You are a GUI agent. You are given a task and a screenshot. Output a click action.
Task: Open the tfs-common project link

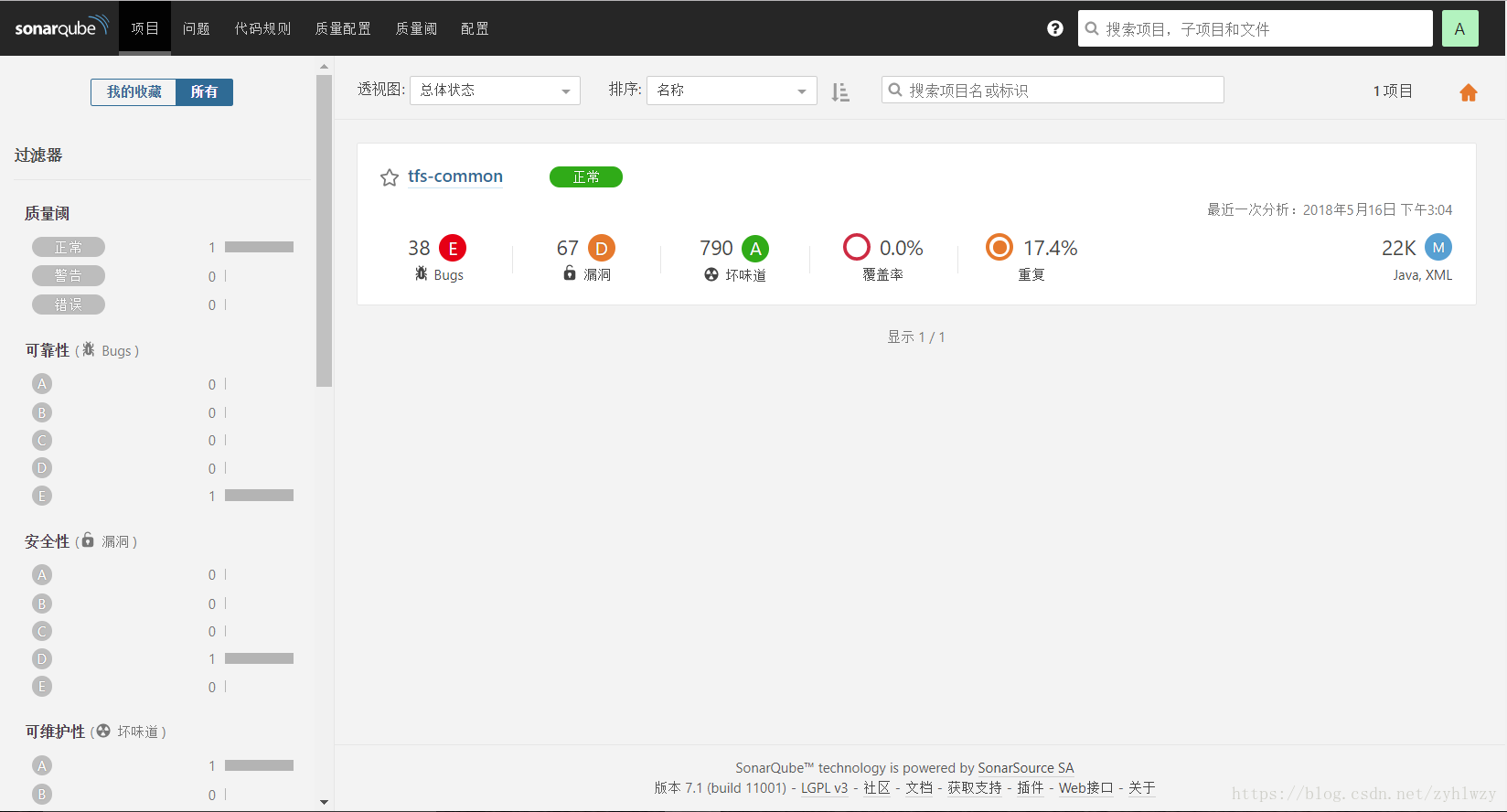pos(455,176)
